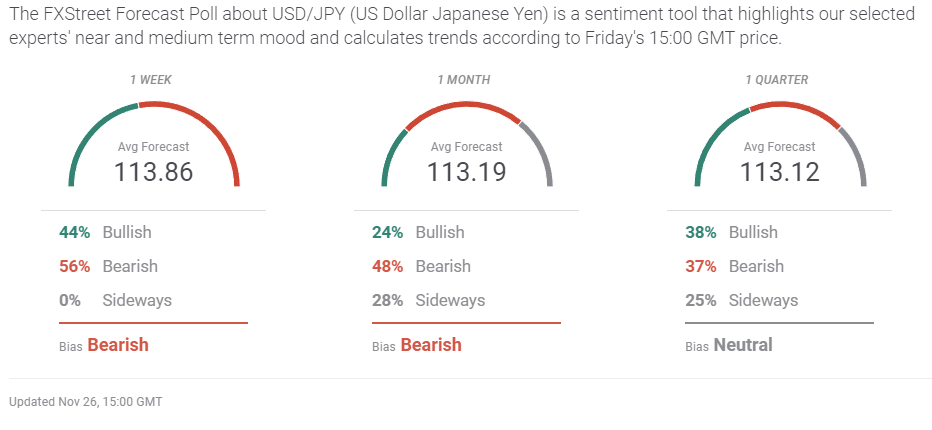Click 25% Sideways in the 1 quarter panel
Viewport: 932px width, 430px height.
click(x=741, y=300)
